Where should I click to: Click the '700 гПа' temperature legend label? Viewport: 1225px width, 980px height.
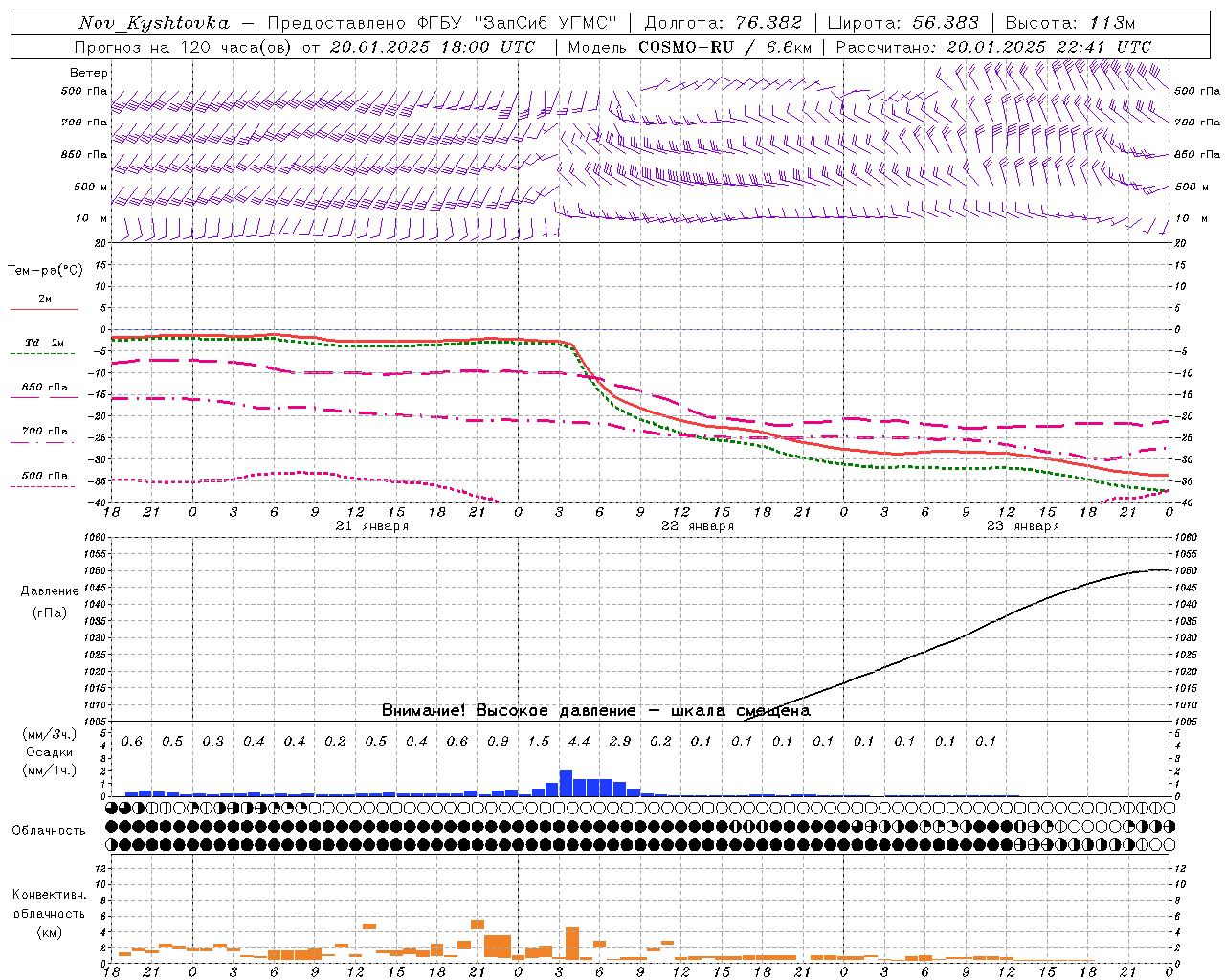[45, 432]
